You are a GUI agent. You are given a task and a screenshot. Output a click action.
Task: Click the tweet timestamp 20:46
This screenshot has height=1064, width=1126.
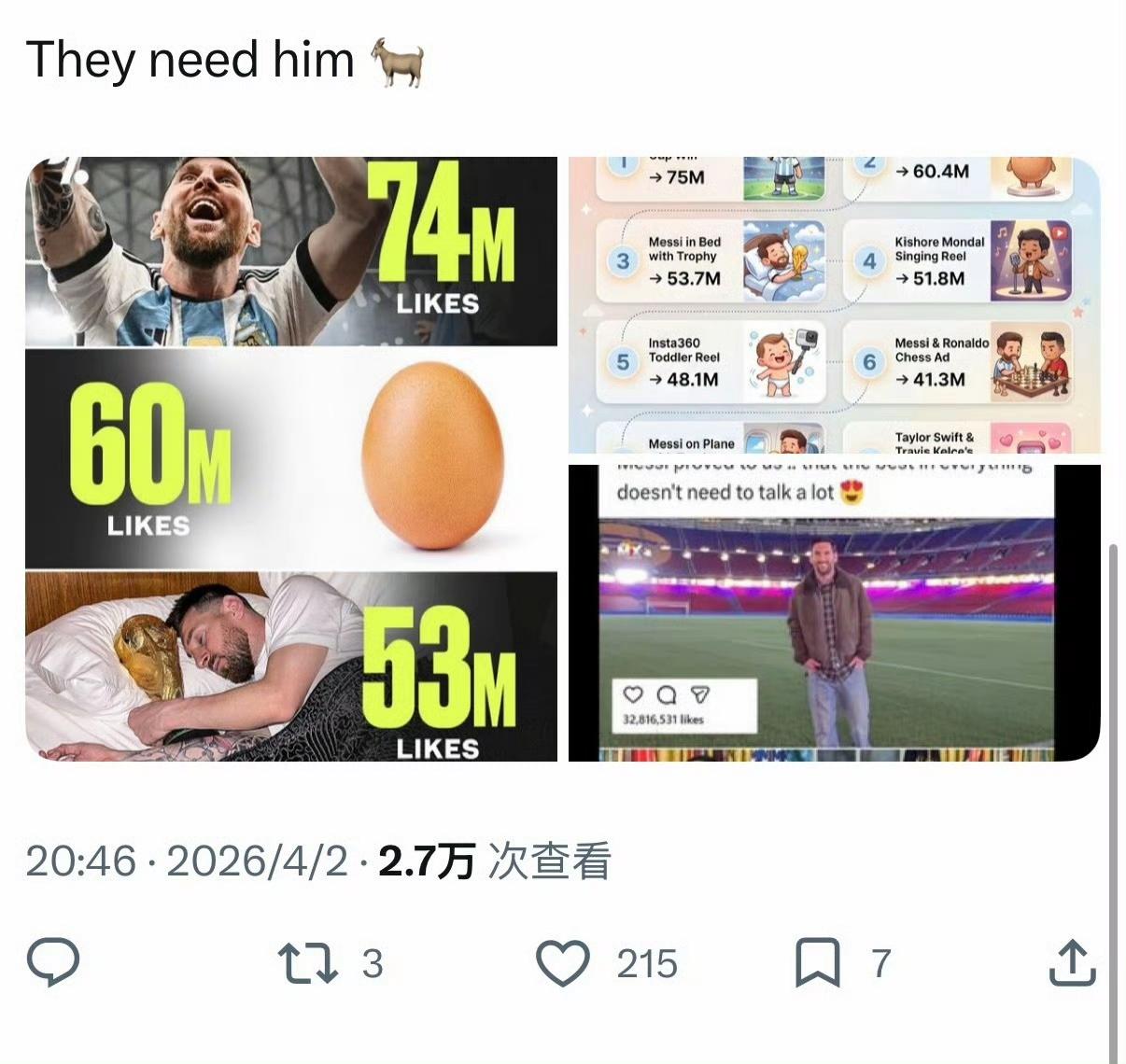point(80,861)
